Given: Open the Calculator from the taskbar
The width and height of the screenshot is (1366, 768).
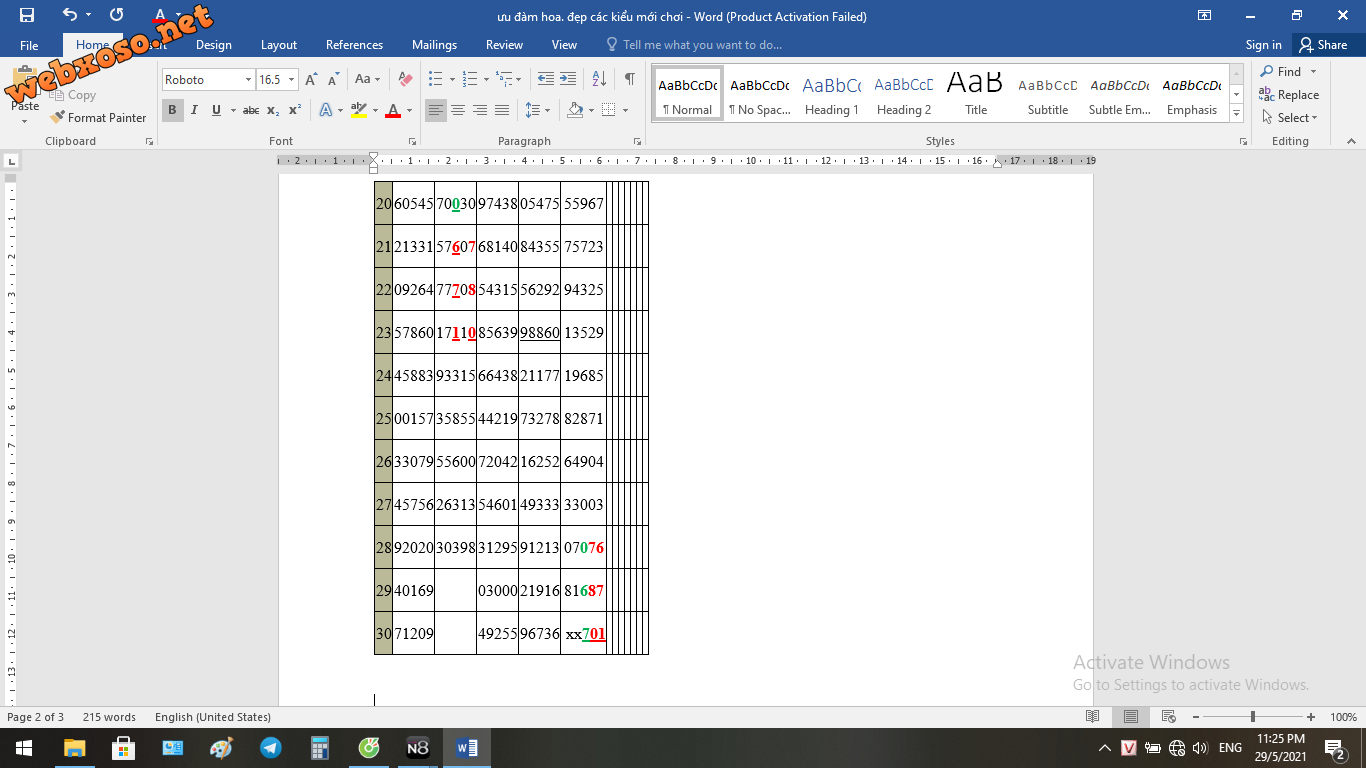Looking at the screenshot, I should pos(320,748).
